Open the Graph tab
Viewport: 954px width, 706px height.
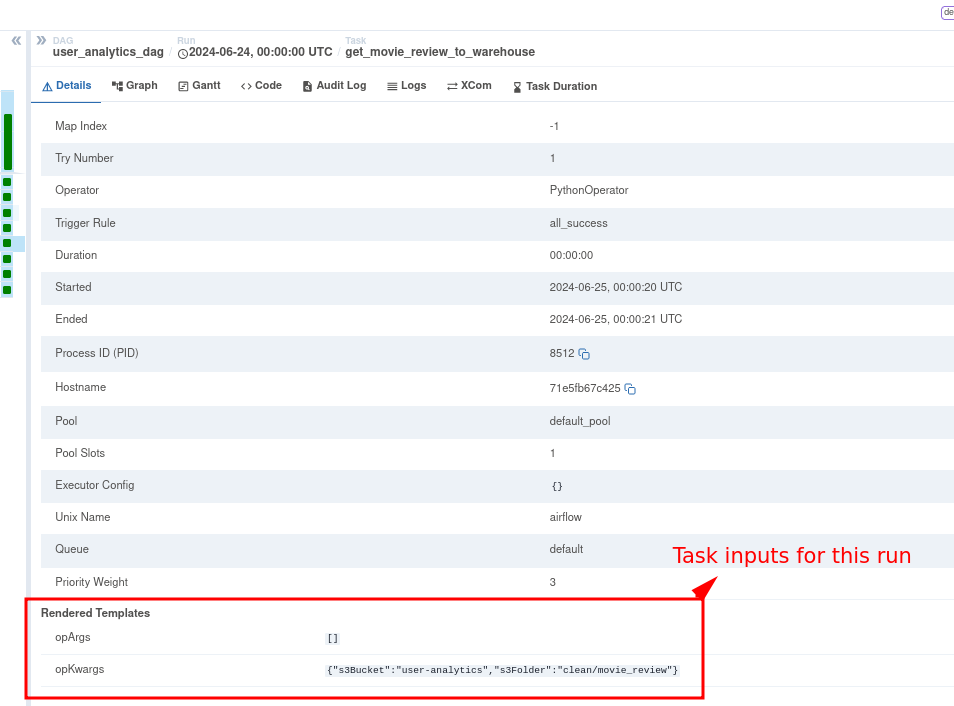tap(135, 86)
